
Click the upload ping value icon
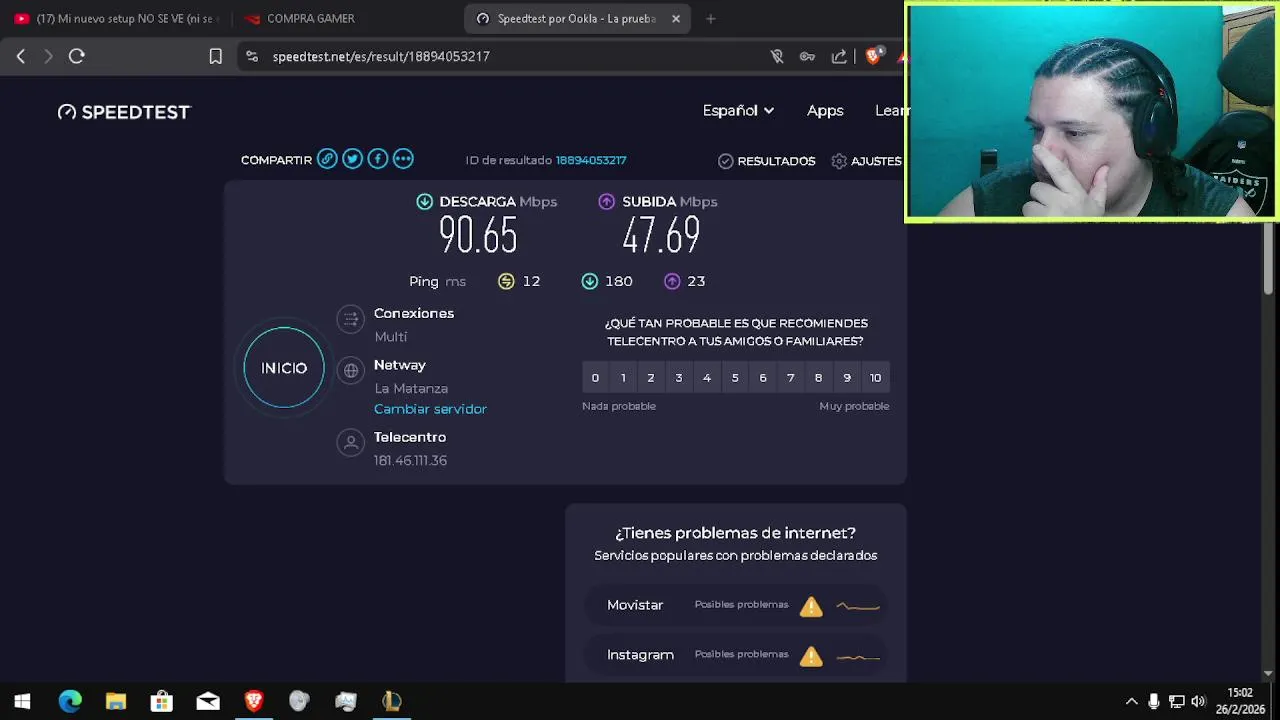coord(672,281)
